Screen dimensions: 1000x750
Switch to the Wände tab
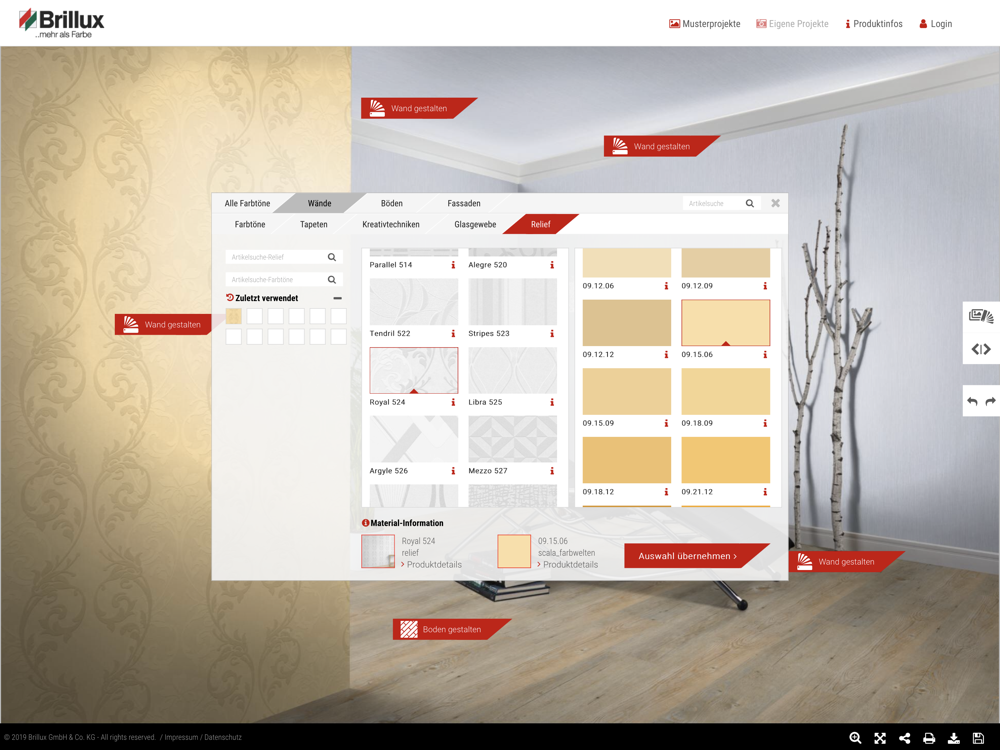point(320,203)
